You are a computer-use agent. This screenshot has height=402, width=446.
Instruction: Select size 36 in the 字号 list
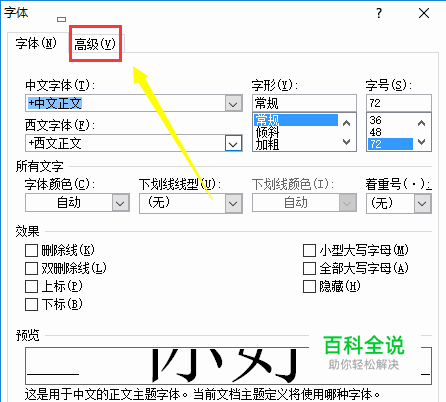coord(390,120)
